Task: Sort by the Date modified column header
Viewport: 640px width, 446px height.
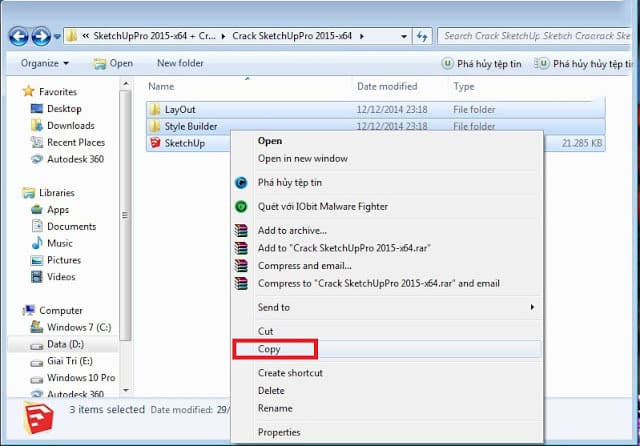Action: tap(387, 86)
